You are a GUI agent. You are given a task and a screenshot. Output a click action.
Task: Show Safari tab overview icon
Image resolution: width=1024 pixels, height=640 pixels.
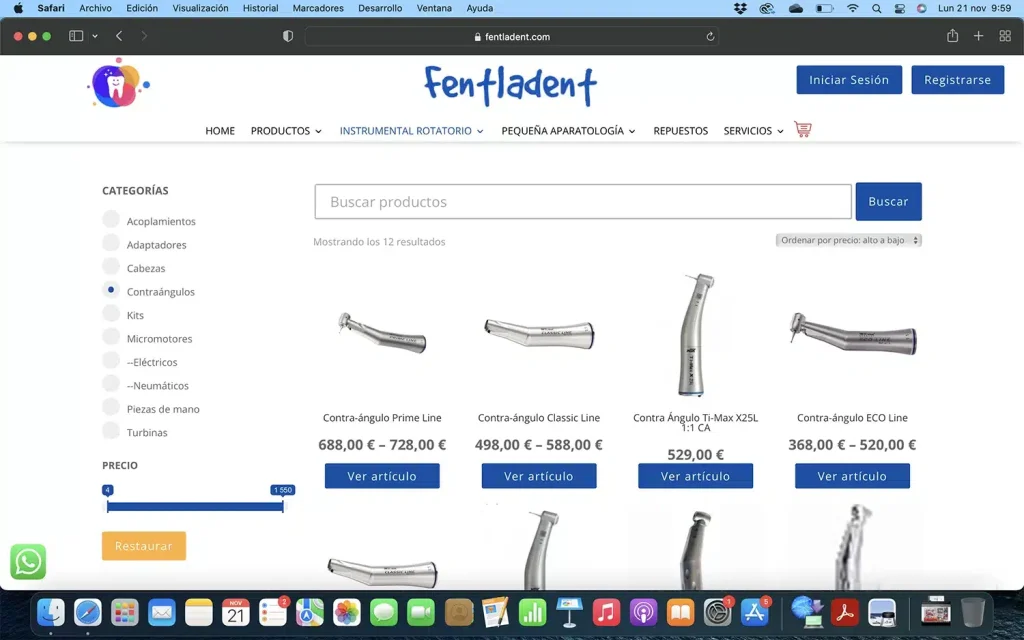pyautogui.click(x=1005, y=36)
